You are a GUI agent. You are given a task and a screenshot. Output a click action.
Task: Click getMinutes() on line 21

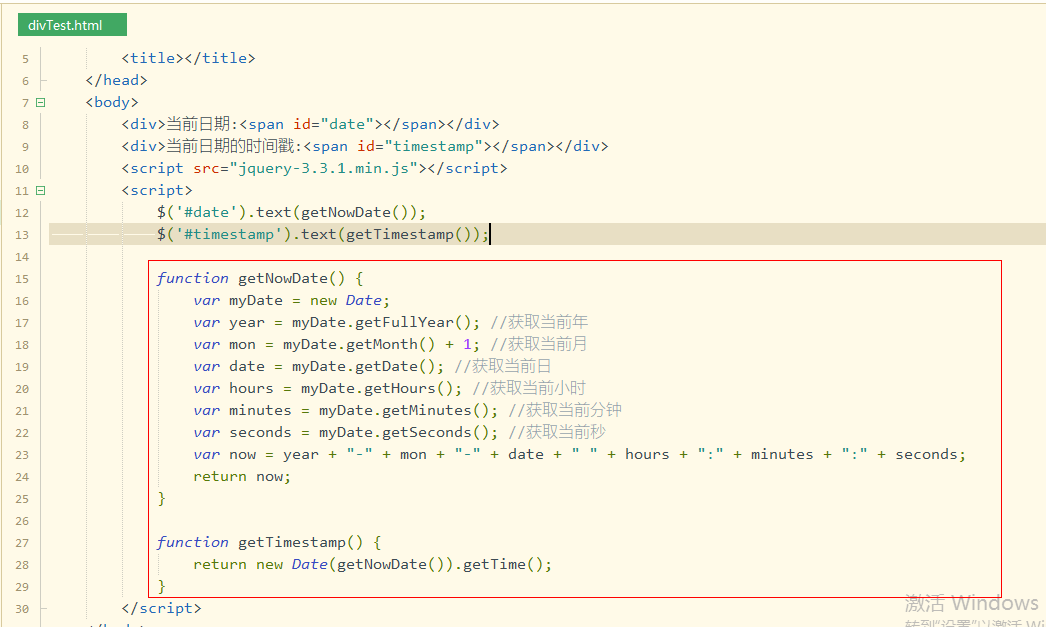coord(436,410)
